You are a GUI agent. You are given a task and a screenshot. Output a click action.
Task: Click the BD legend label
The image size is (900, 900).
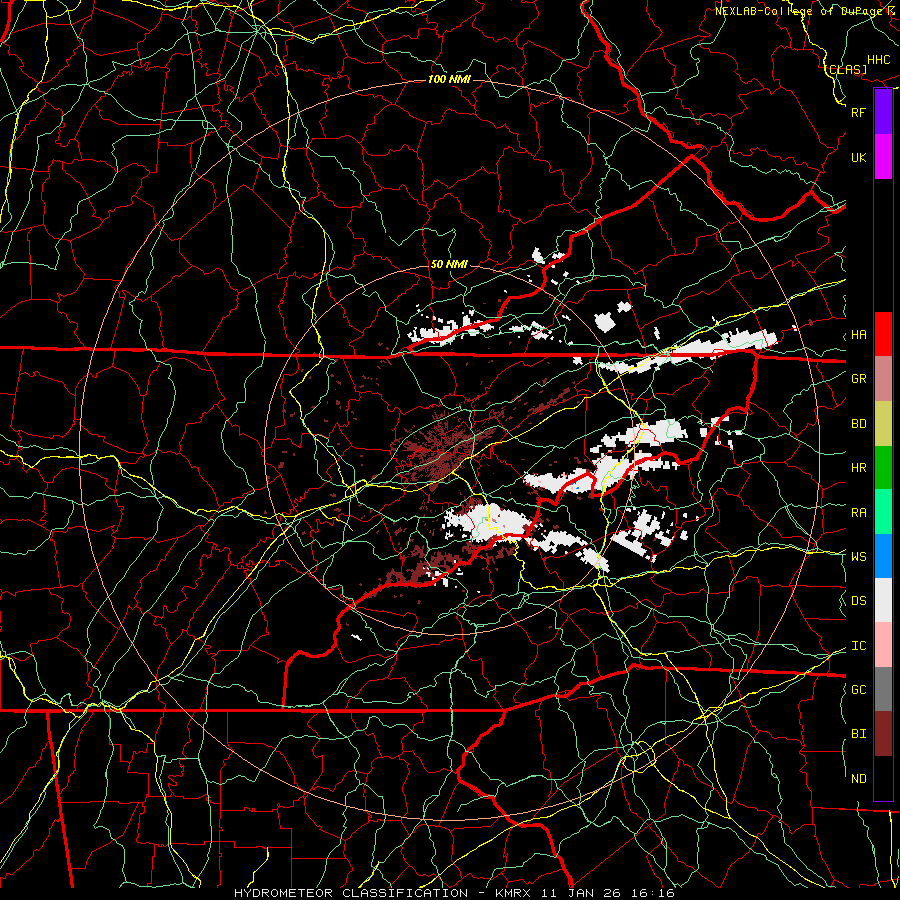[859, 424]
